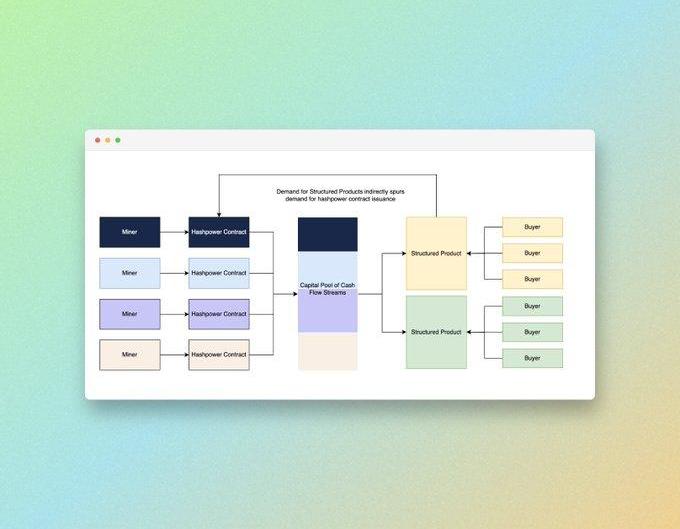The width and height of the screenshot is (680, 529).
Task: Pick the peach-colored Miner box
Action: pyautogui.click(x=130, y=355)
